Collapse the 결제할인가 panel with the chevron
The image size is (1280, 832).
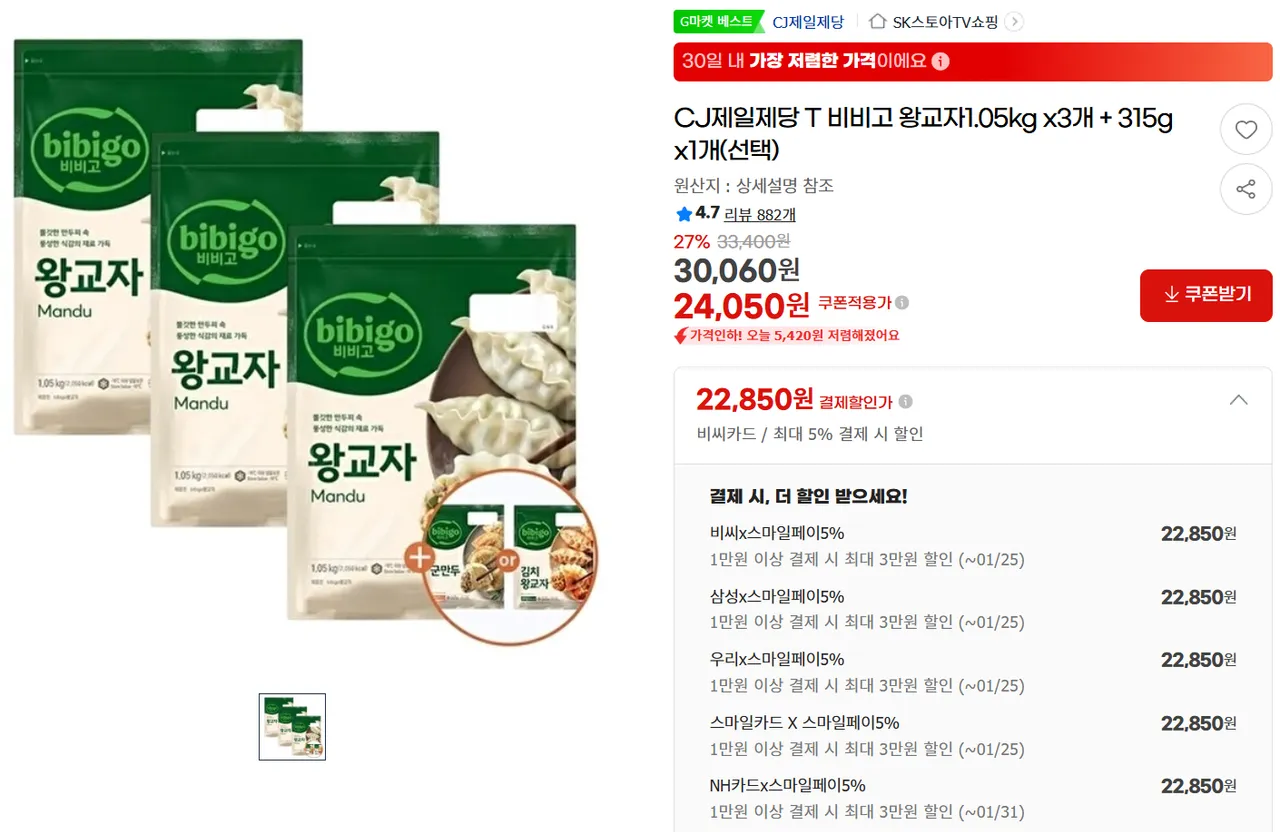1238,400
